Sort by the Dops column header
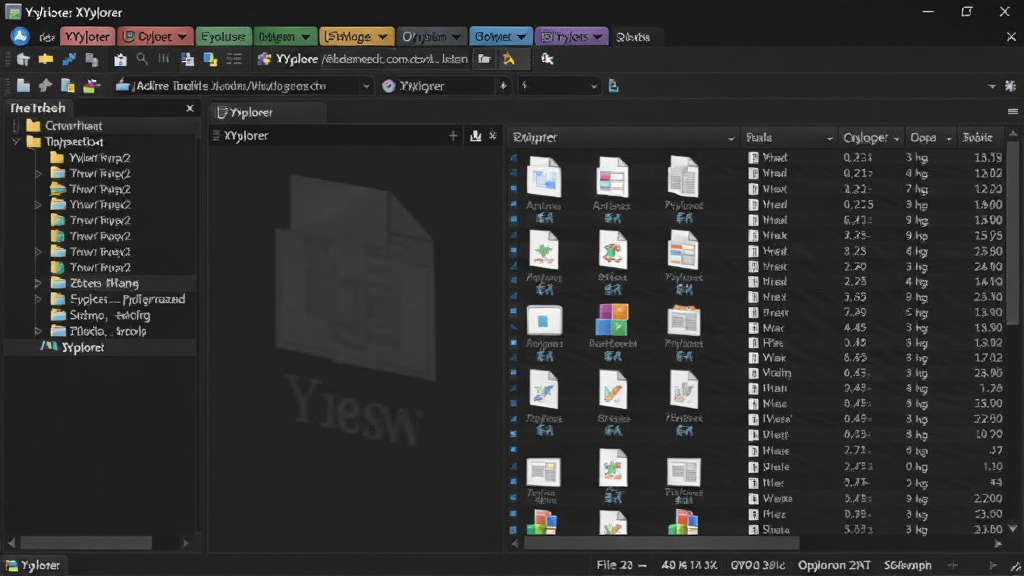This screenshot has height=576, width=1024. 929,138
